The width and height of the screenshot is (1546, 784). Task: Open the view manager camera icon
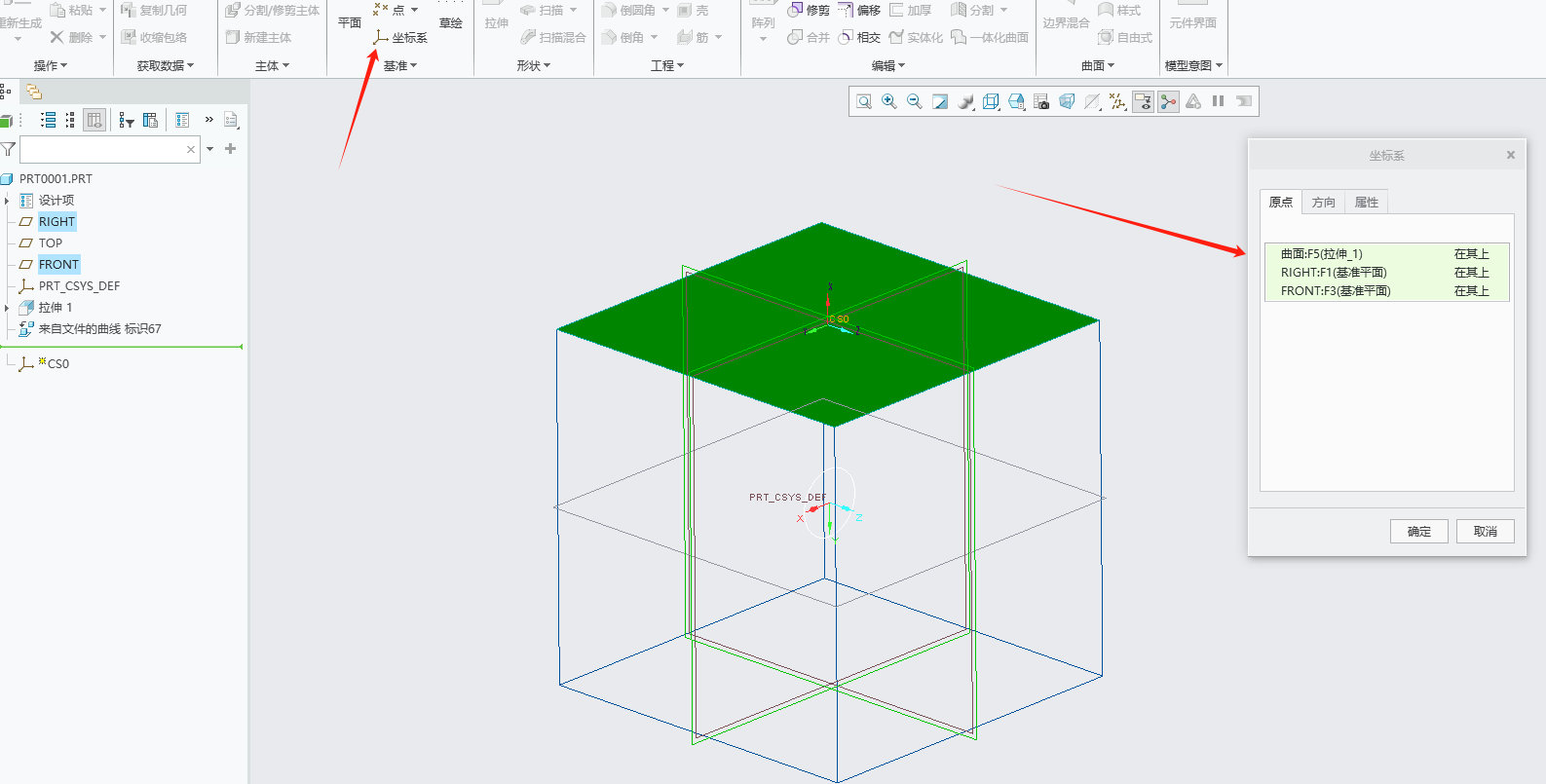[x=1041, y=101]
